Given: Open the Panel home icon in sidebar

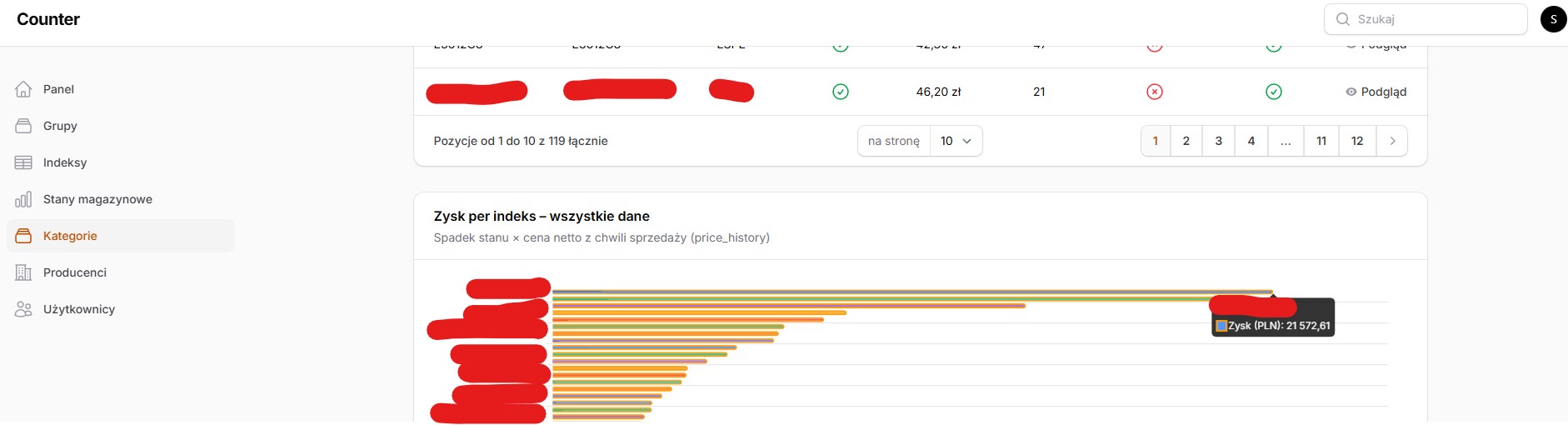Looking at the screenshot, I should pos(23,89).
